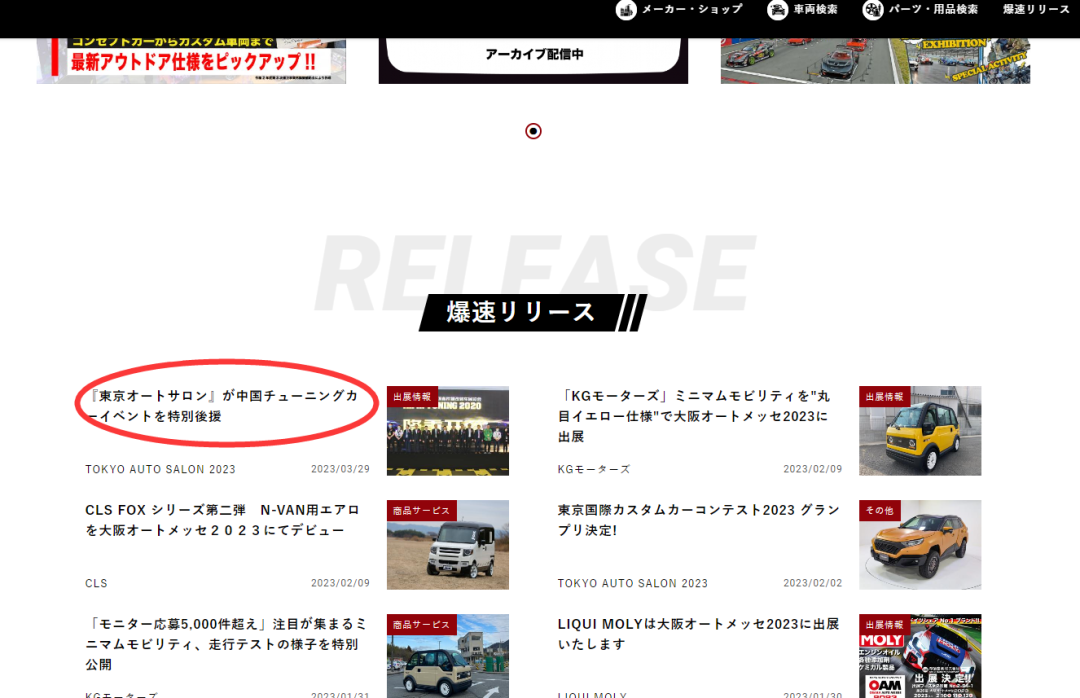Open the アーカイブ配信中 banner

pyautogui.click(x=533, y=61)
